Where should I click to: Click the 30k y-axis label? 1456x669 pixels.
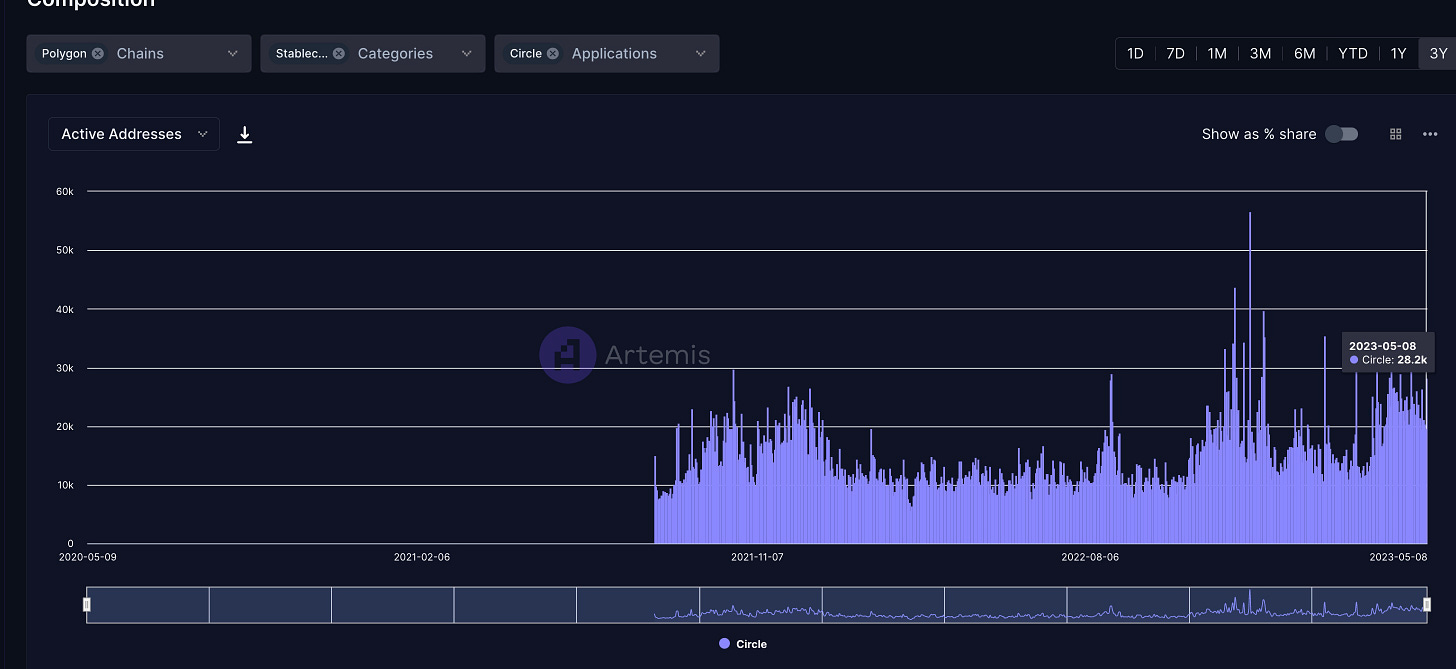[65, 368]
